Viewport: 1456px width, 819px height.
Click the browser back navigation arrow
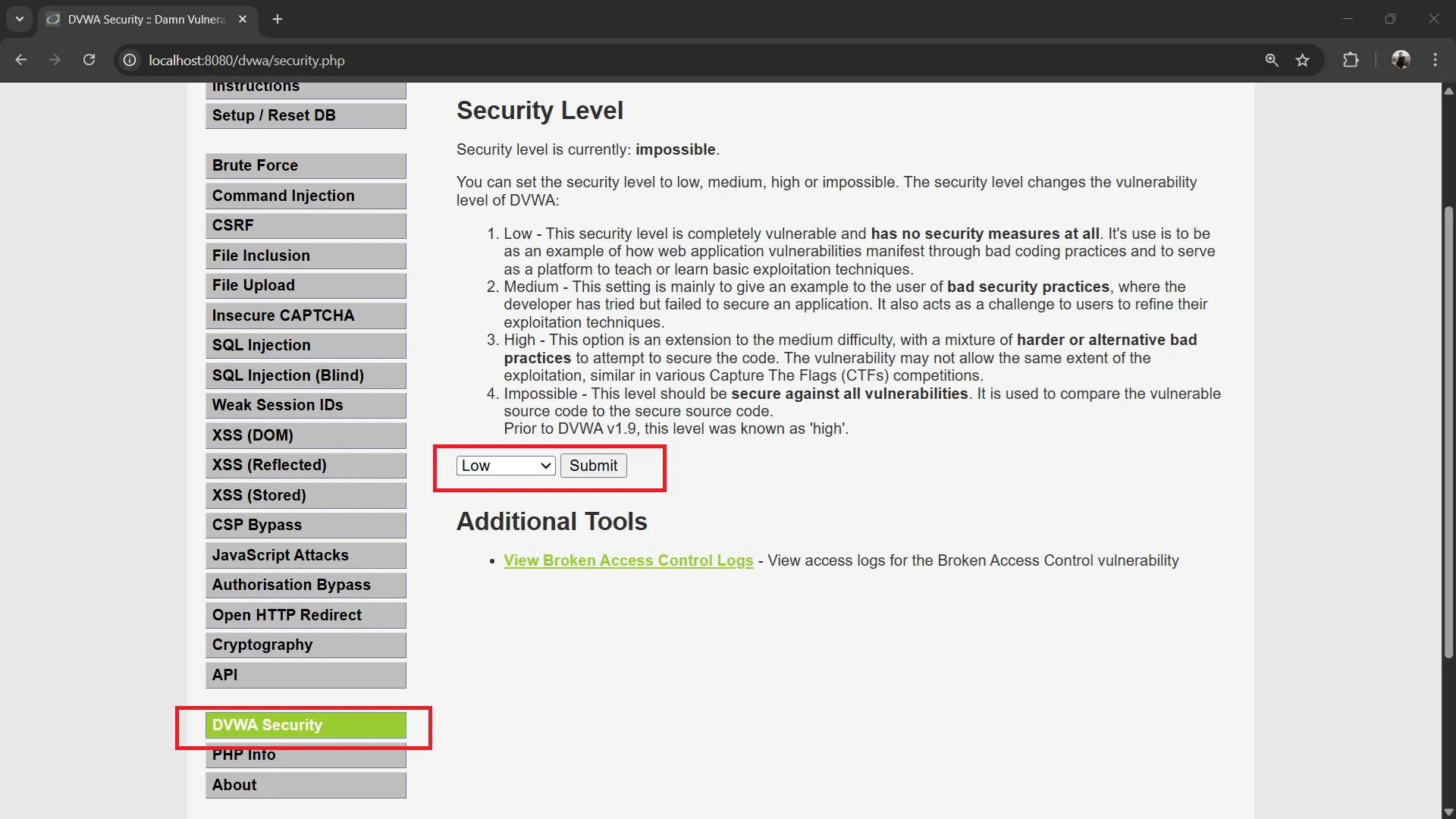pyautogui.click(x=20, y=60)
